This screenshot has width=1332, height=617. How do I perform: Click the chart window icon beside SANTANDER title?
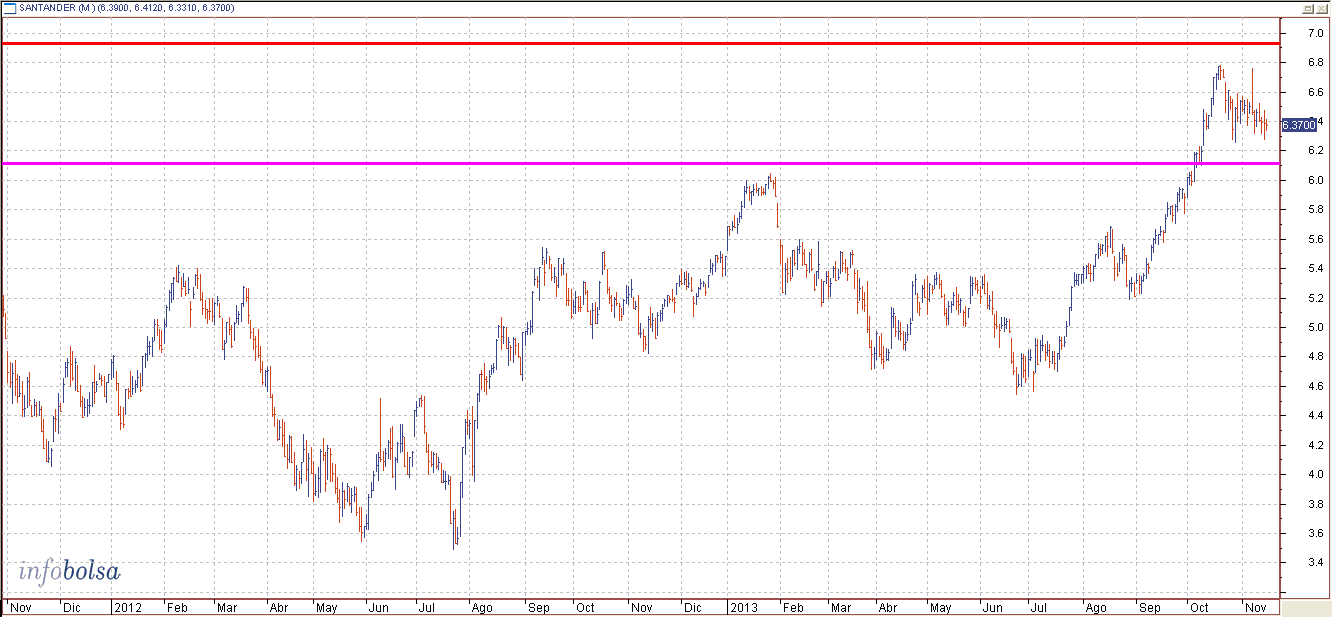[9, 8]
